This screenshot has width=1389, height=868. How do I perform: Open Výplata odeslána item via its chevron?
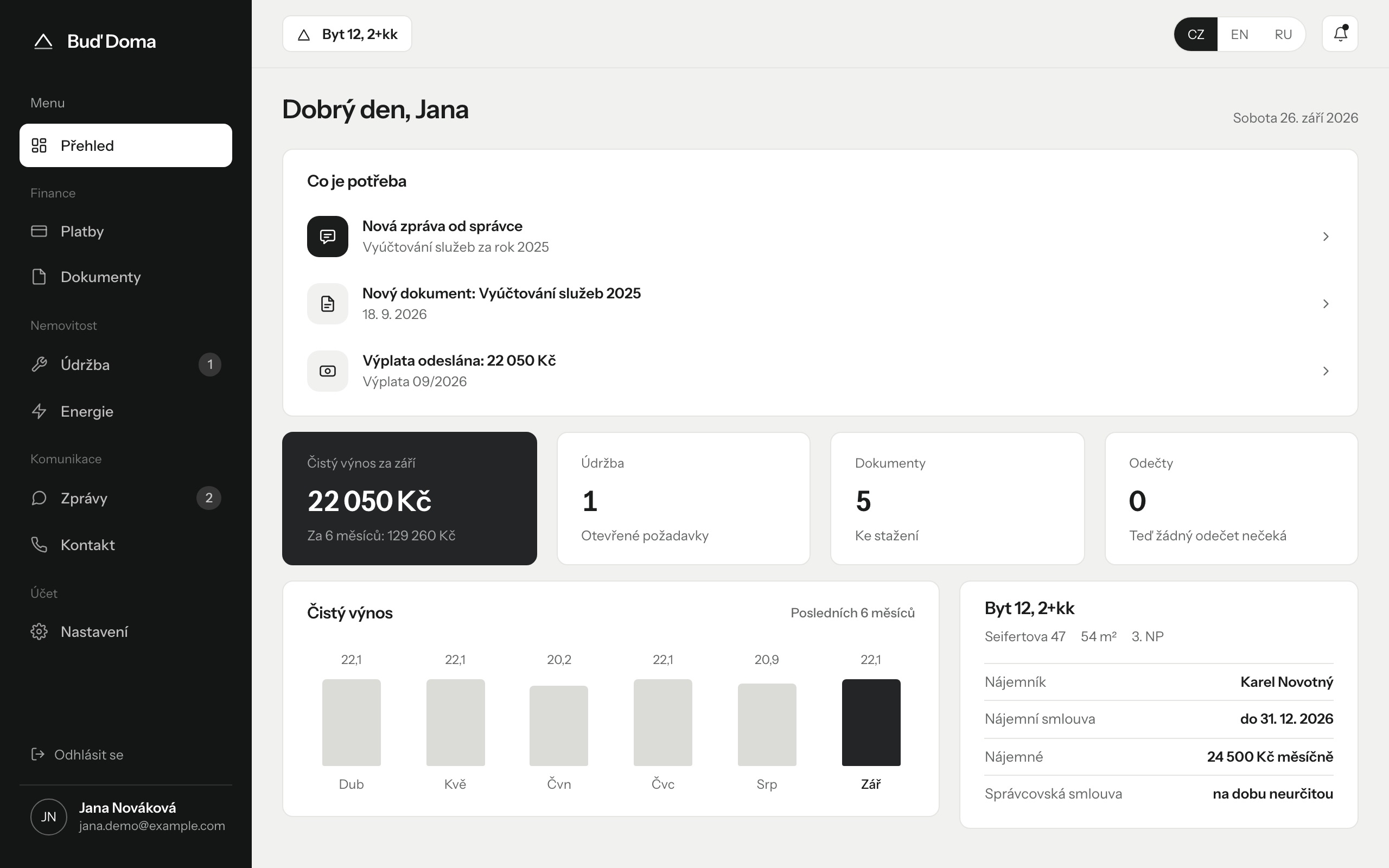(1326, 371)
